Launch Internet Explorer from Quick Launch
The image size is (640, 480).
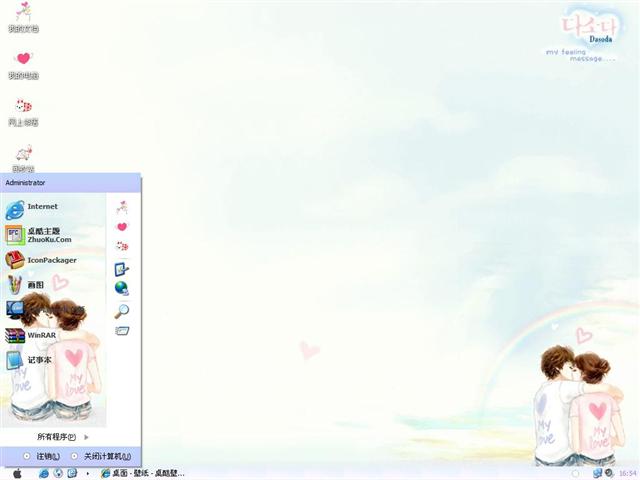pos(44,473)
